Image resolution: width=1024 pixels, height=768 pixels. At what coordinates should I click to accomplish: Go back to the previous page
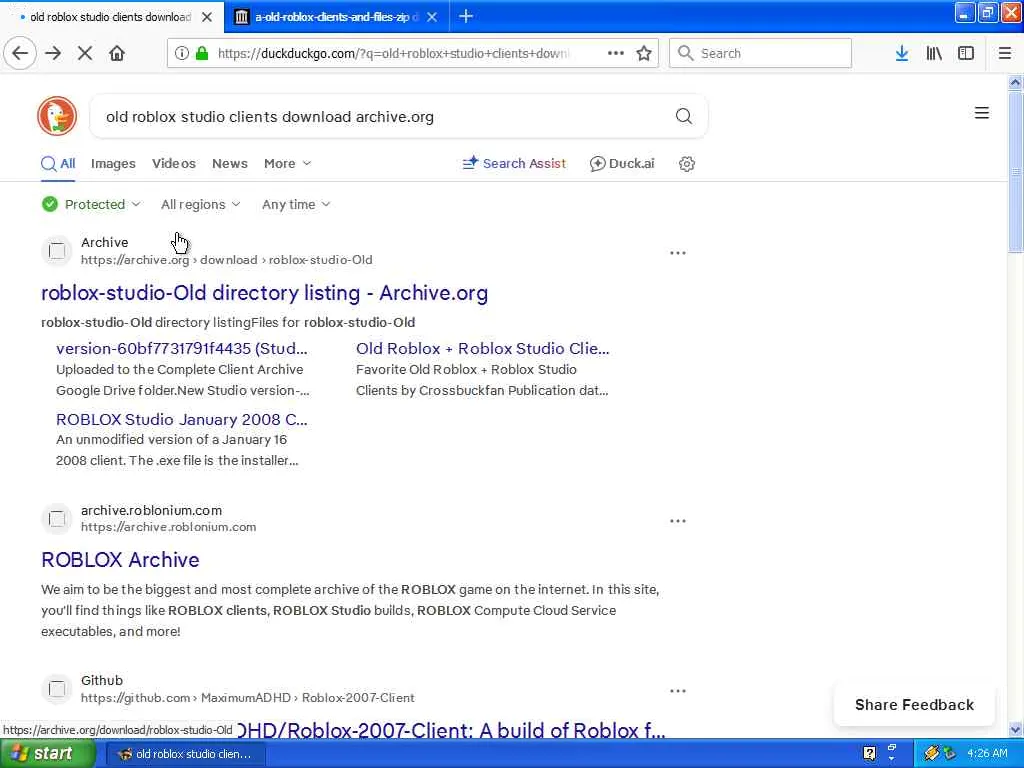click(x=20, y=53)
